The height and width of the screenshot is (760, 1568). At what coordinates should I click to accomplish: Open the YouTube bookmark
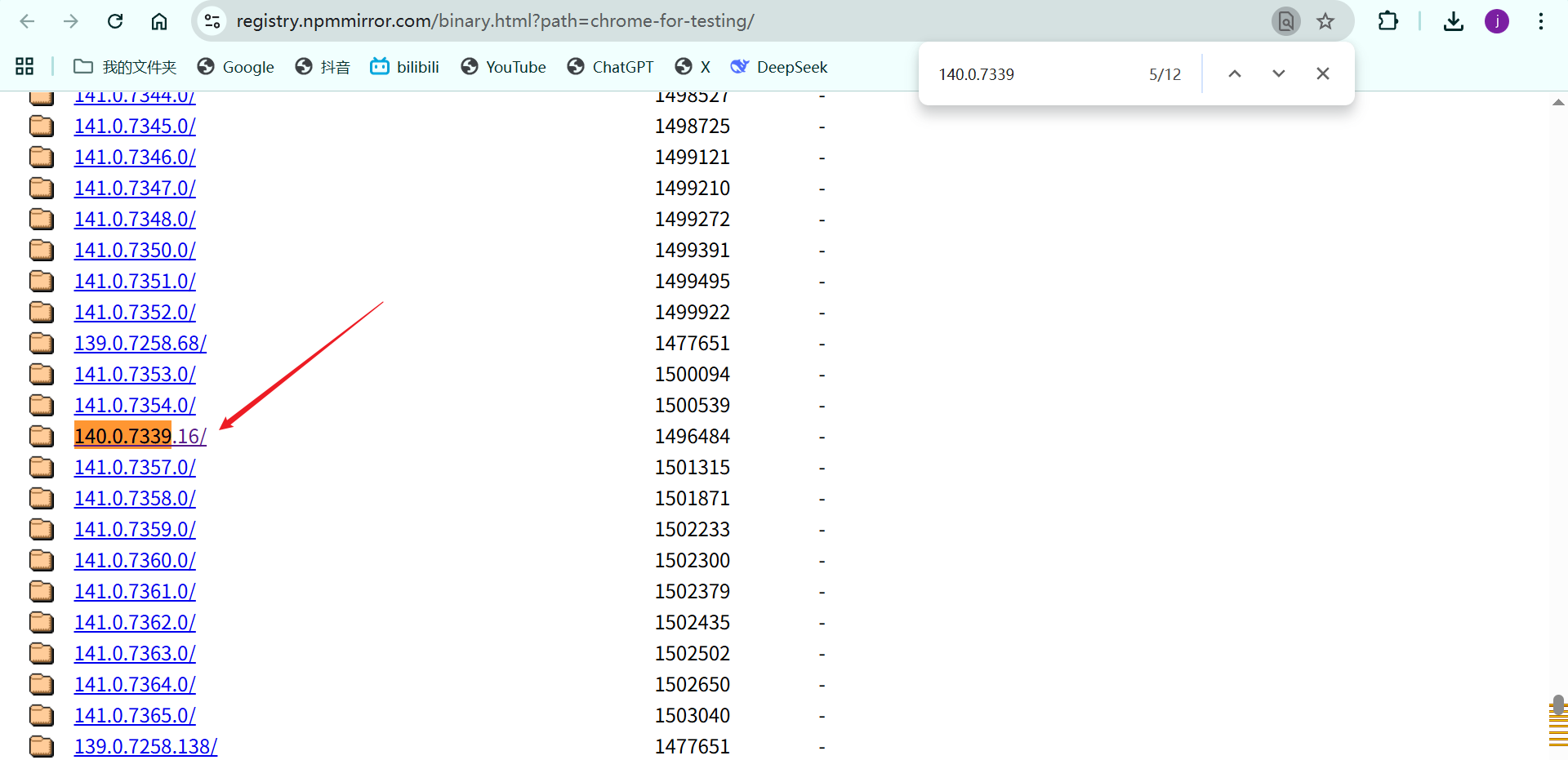coord(503,67)
